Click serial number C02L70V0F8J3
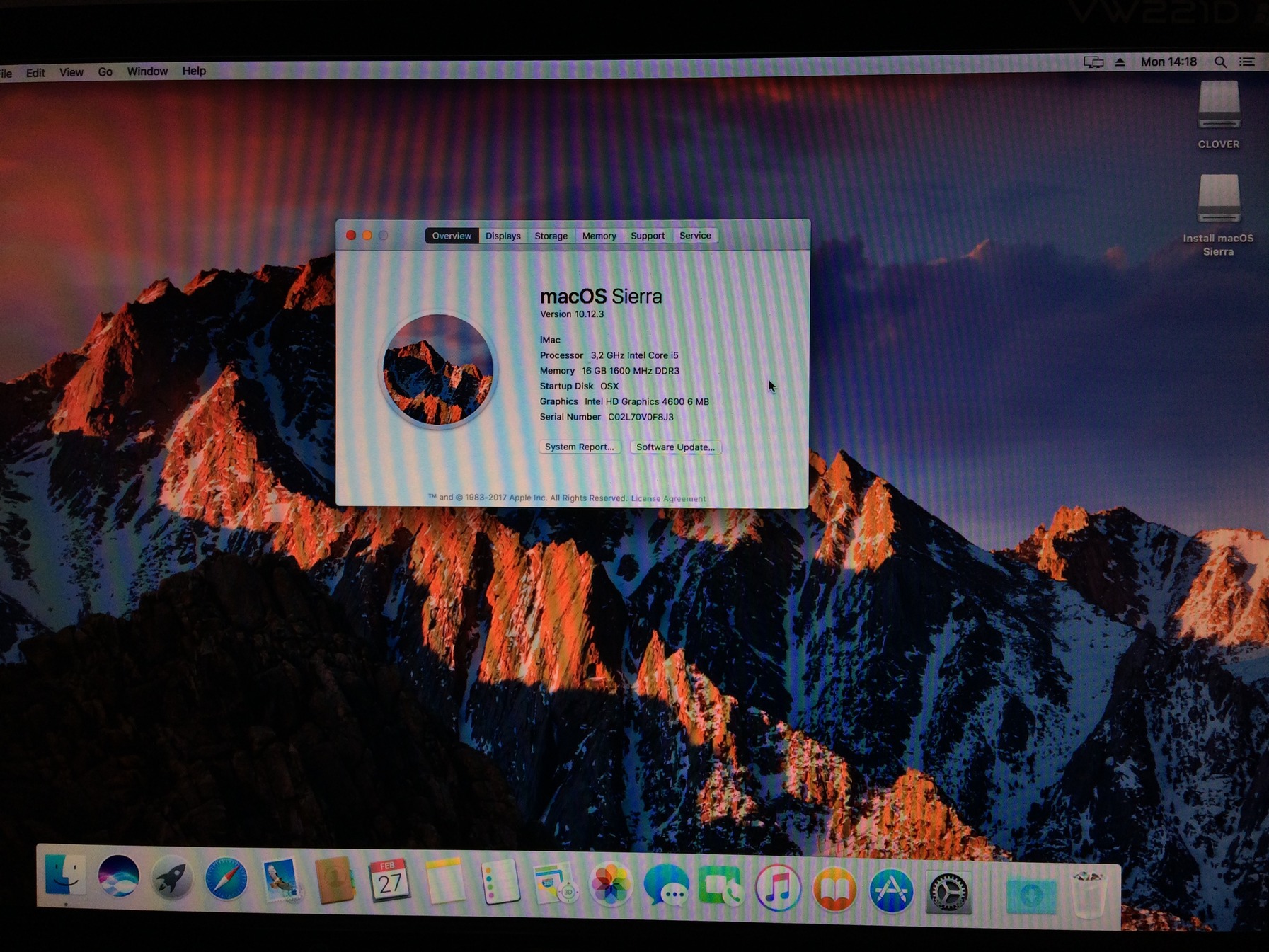This screenshot has height=952, width=1269. point(641,417)
